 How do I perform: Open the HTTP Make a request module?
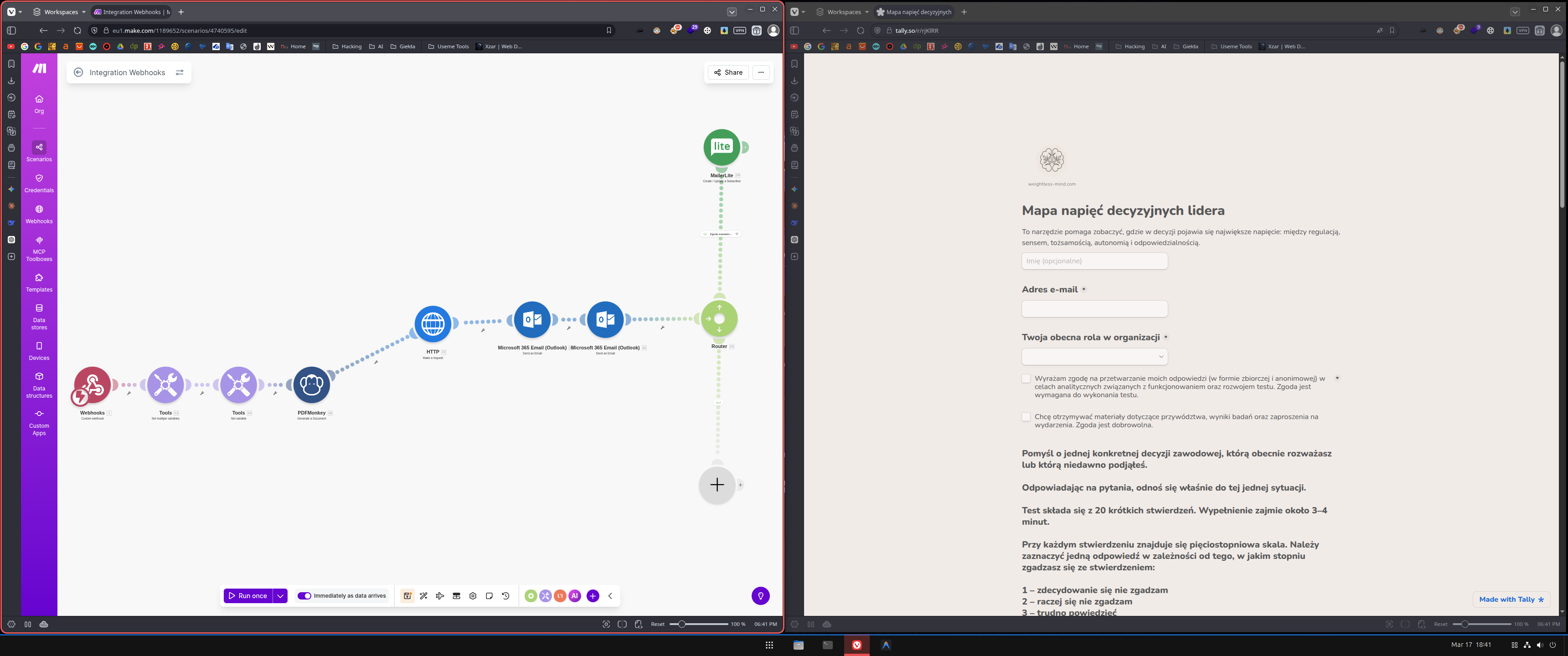[433, 324]
